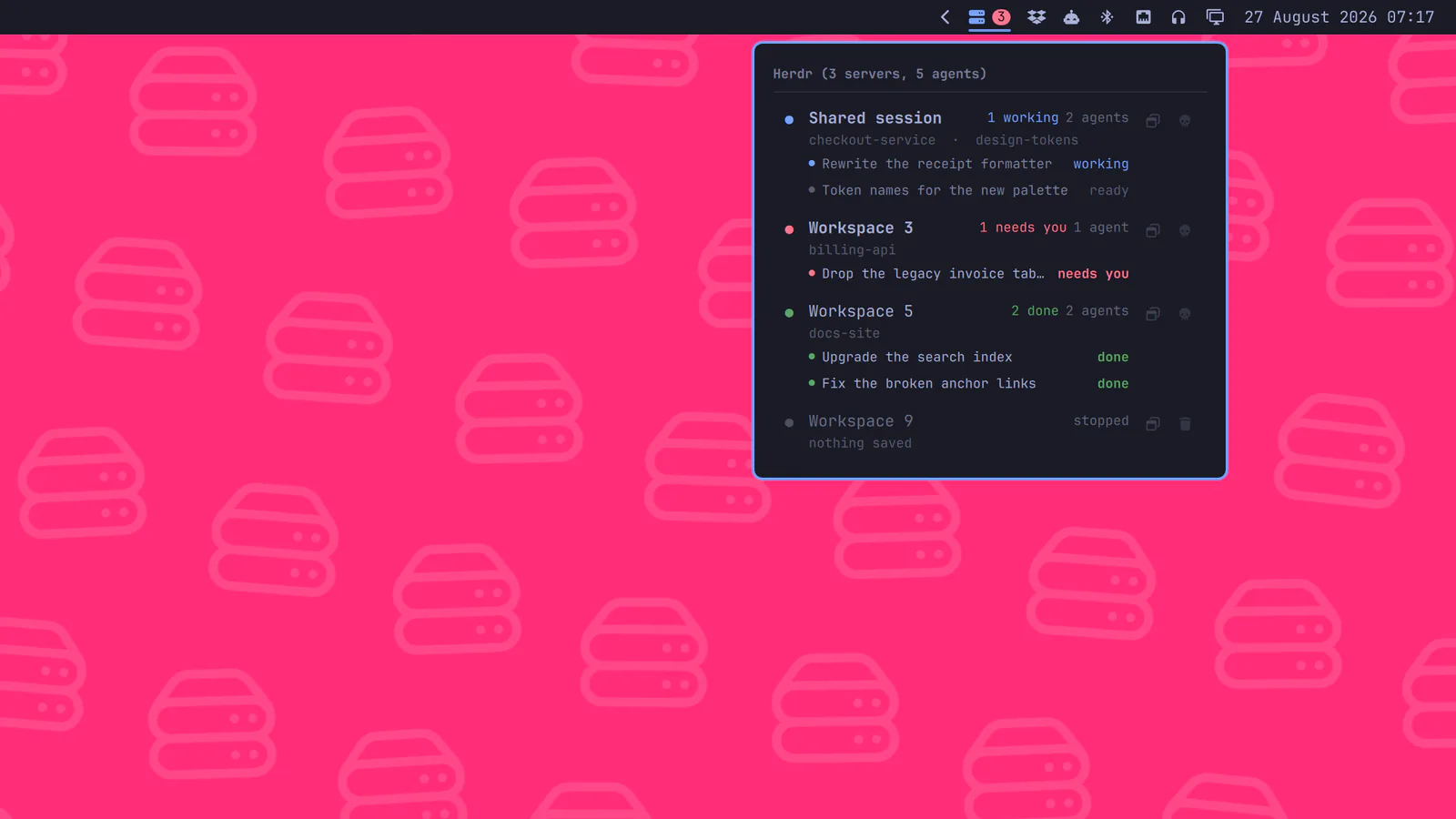Click the clock showing 27 August 2026
The height and width of the screenshot is (819, 1456).
tap(1340, 17)
